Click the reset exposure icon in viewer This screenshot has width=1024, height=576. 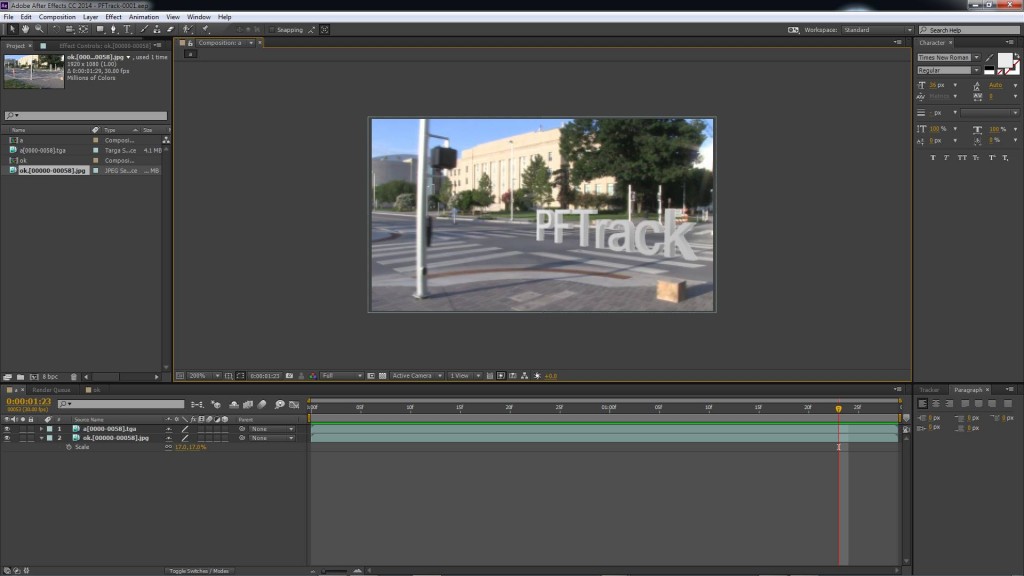tap(537, 376)
